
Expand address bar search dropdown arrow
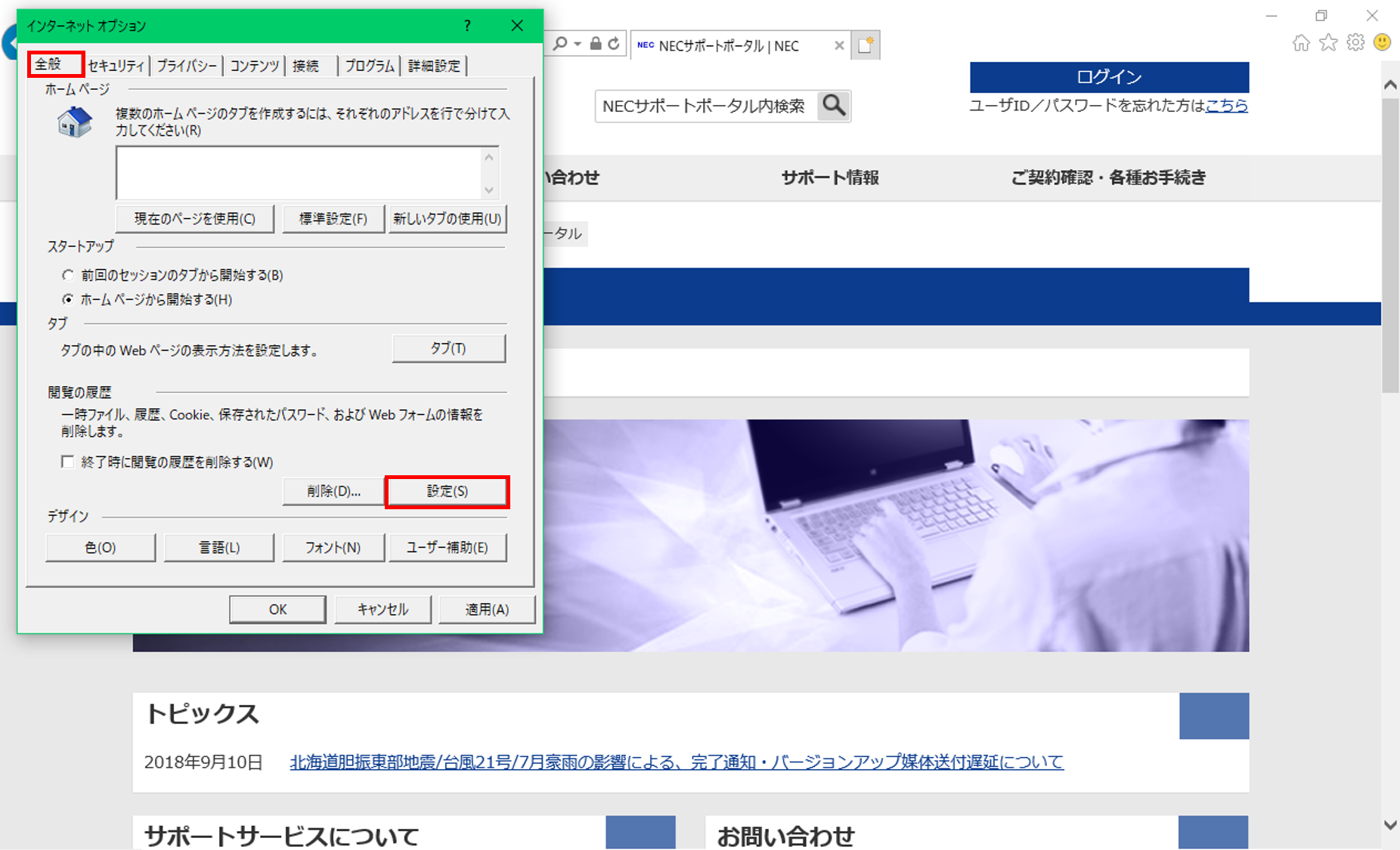click(x=578, y=44)
